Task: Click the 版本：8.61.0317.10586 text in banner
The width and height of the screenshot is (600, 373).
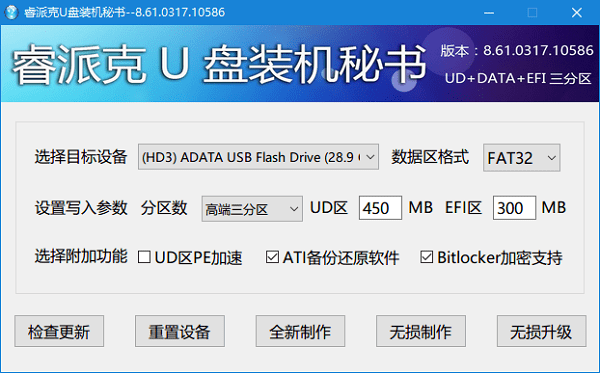Action: (517, 50)
